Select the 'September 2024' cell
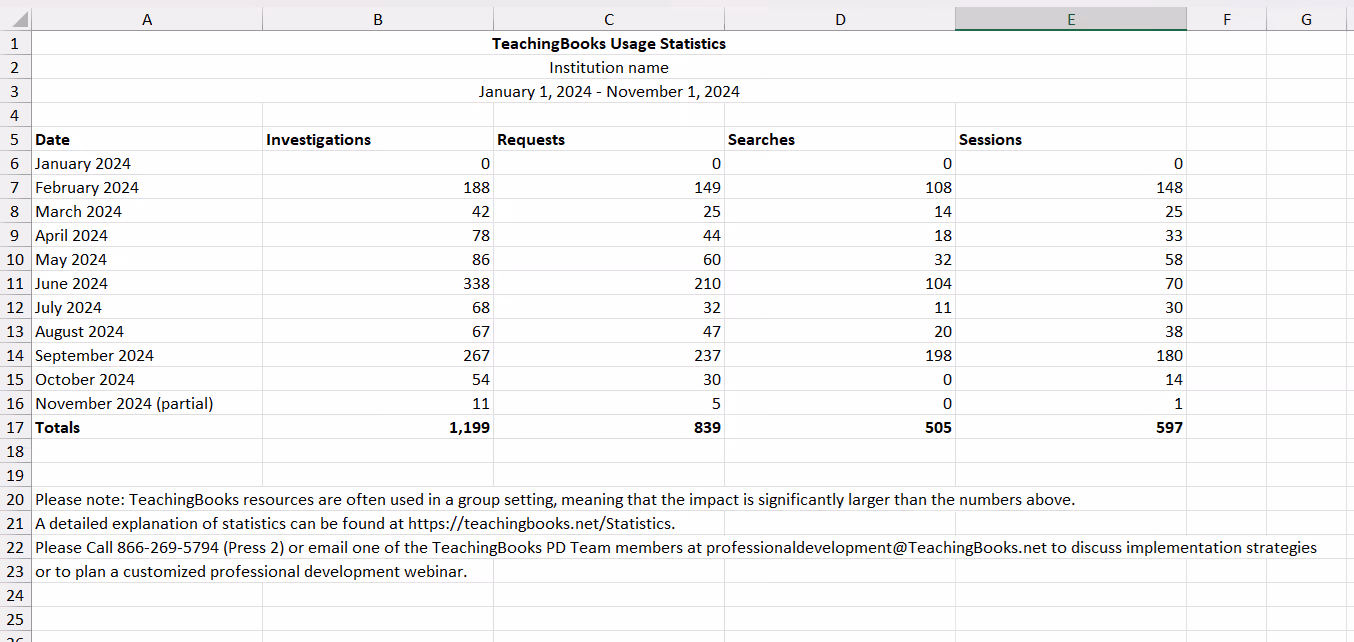1354x642 pixels. (148, 356)
